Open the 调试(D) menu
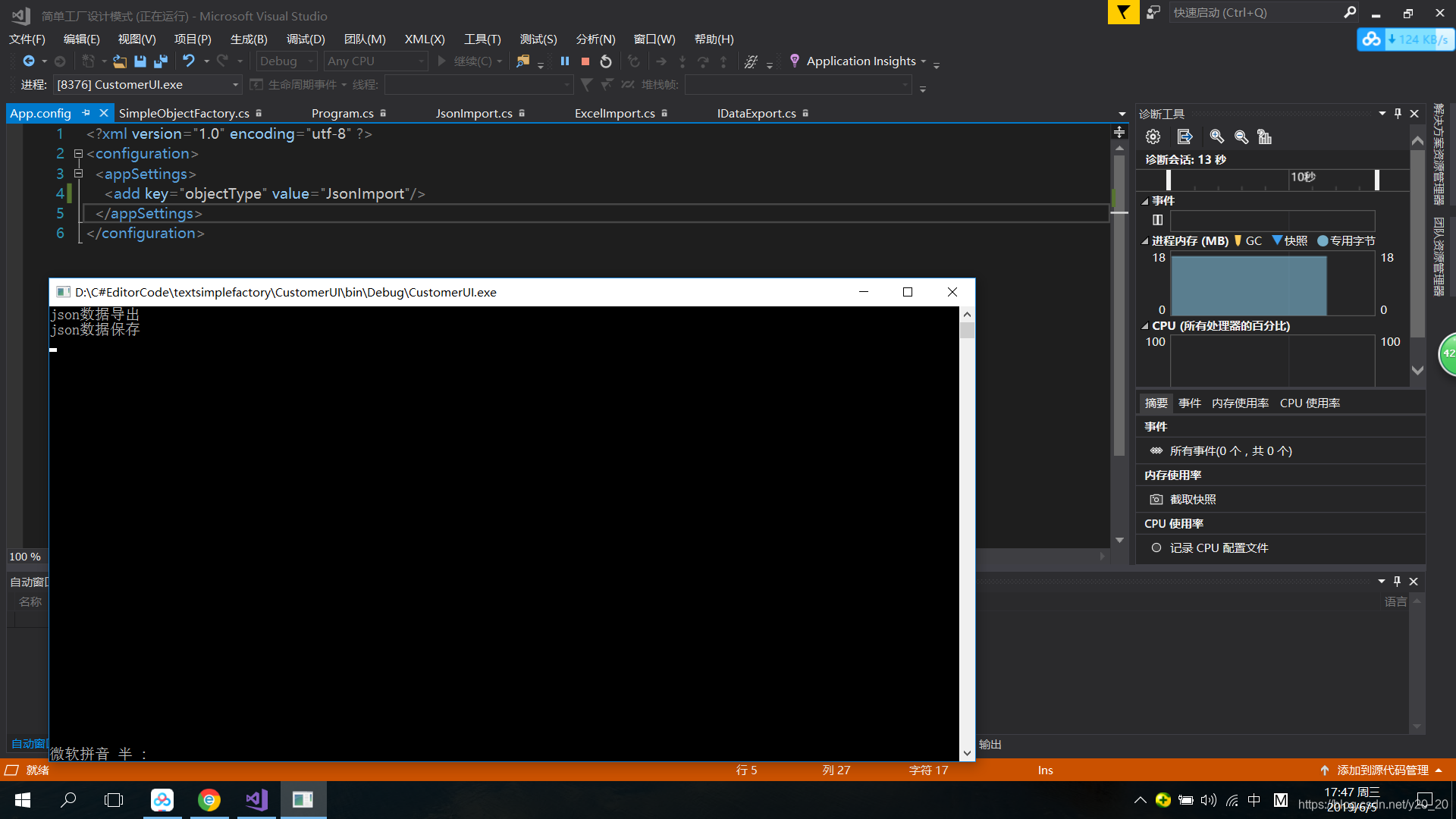Viewport: 1456px width, 819px height. (306, 39)
